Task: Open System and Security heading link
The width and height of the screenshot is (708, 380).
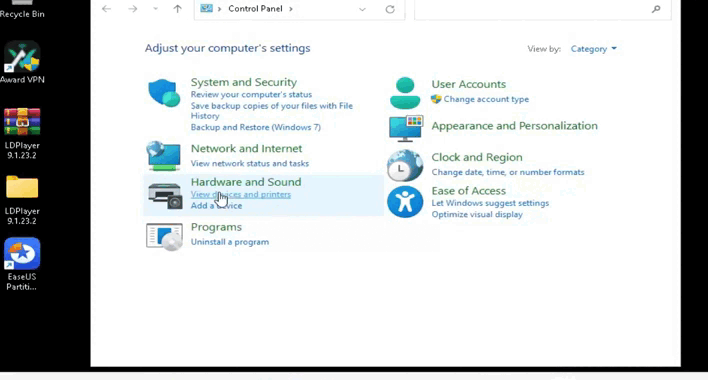Action: [x=244, y=82]
